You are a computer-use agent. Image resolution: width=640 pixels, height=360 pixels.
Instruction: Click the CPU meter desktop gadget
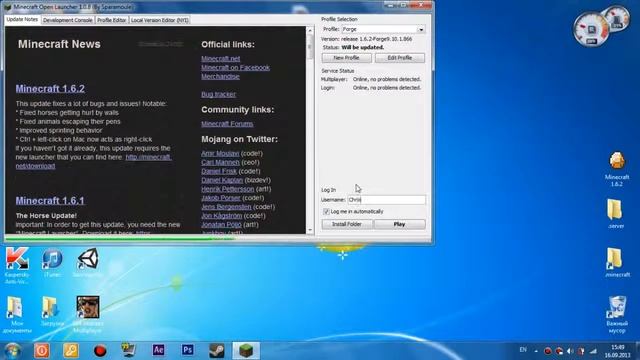(591, 29)
